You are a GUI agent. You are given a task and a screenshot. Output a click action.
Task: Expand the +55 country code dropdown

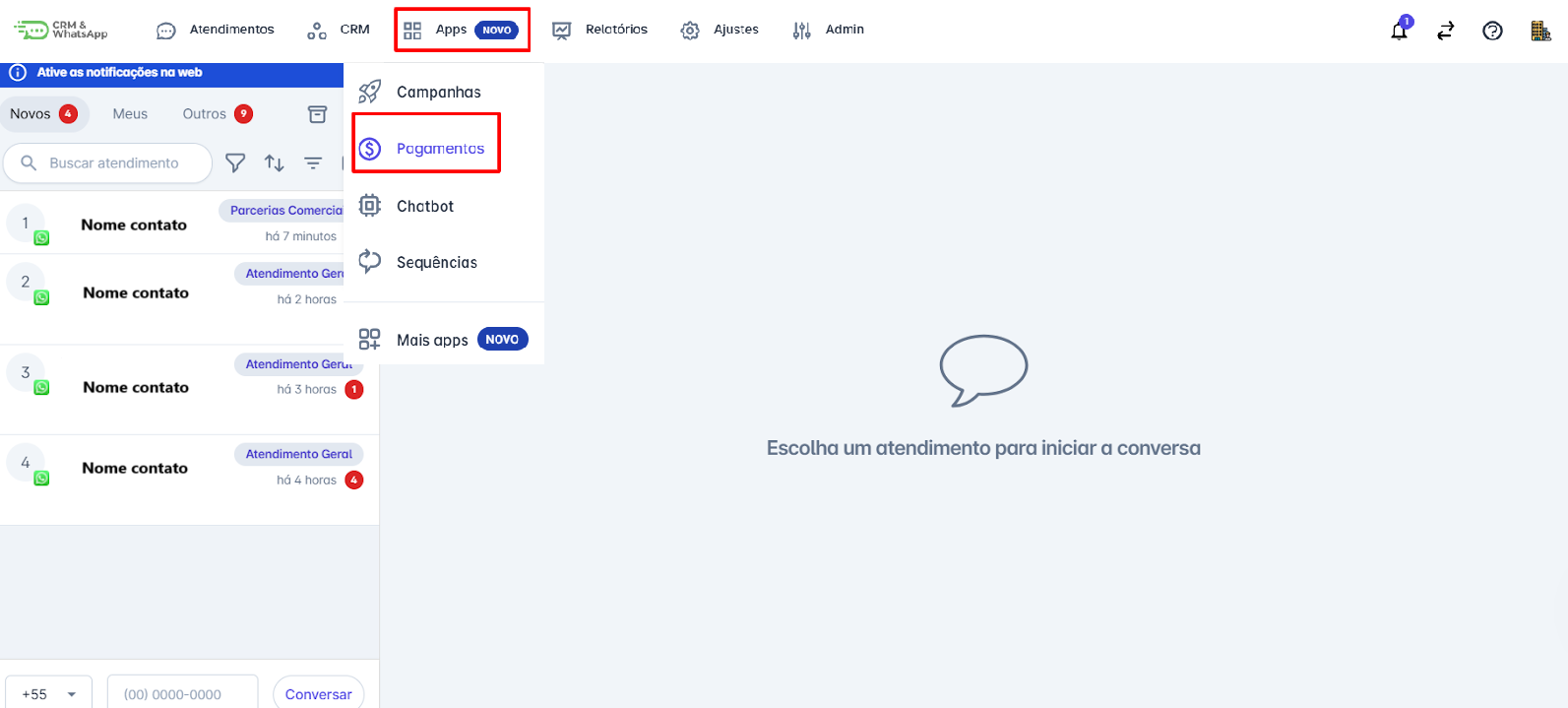click(48, 694)
